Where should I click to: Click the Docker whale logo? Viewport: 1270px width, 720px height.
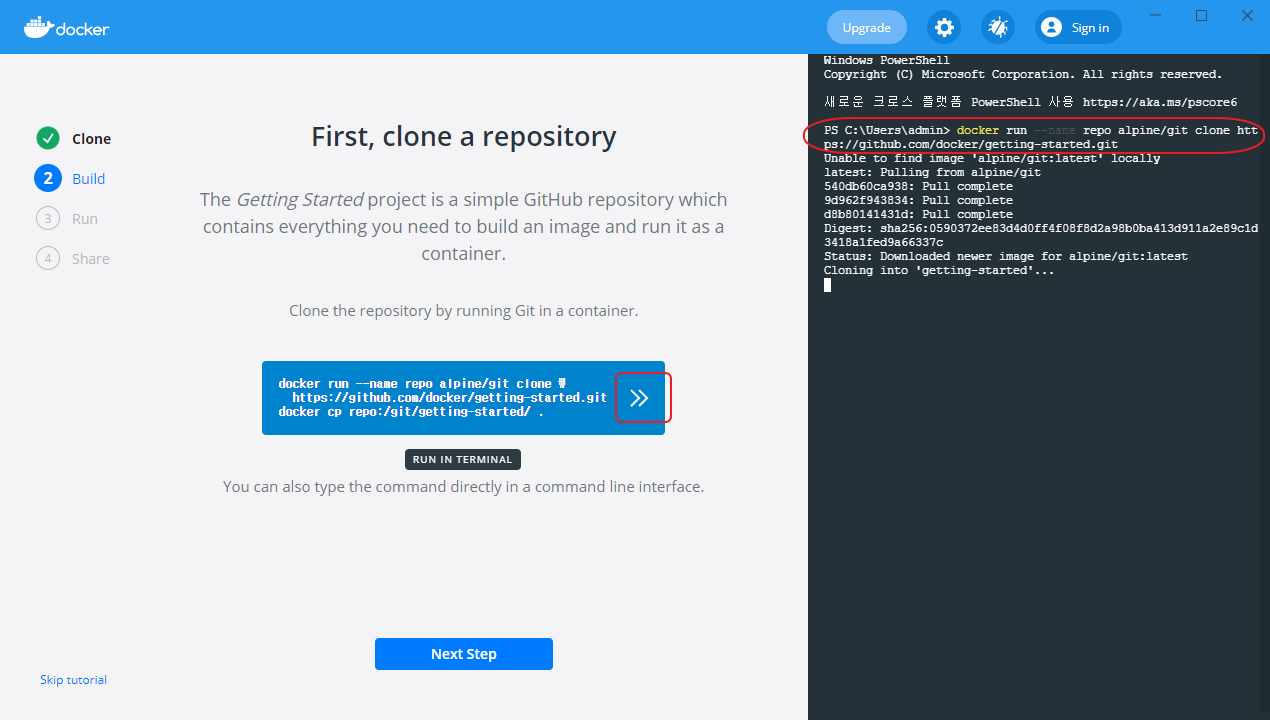(x=66, y=27)
